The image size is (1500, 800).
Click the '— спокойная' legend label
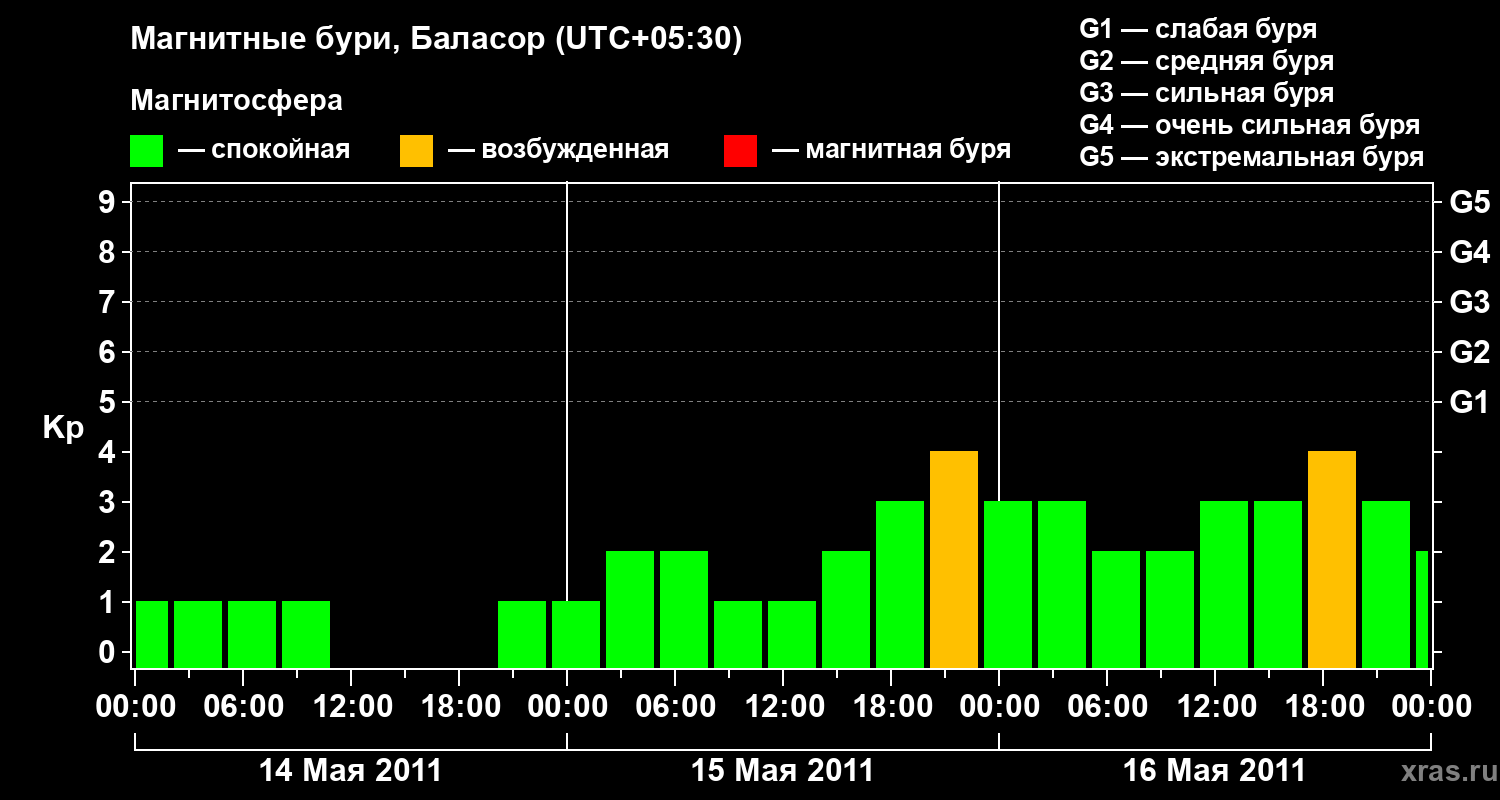point(264,151)
